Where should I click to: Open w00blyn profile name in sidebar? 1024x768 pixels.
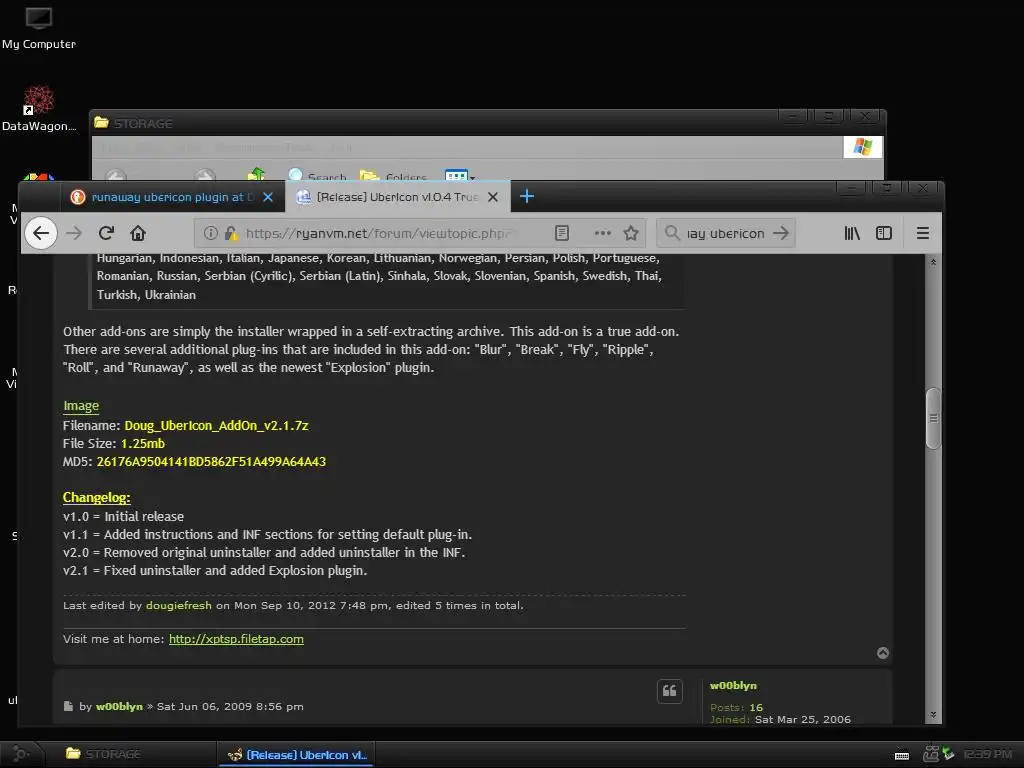(733, 685)
